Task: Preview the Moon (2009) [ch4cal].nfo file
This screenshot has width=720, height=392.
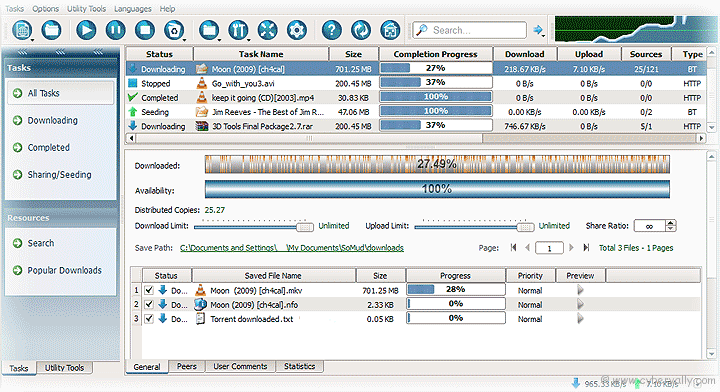Action: [x=580, y=304]
